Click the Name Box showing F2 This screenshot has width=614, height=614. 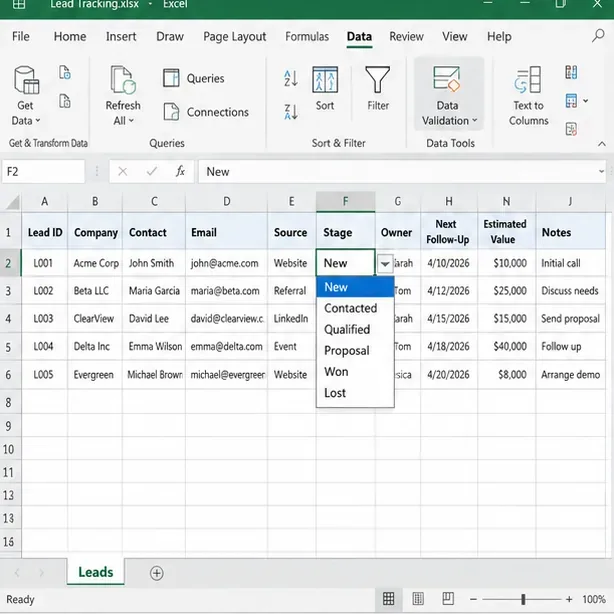[x=43, y=172]
